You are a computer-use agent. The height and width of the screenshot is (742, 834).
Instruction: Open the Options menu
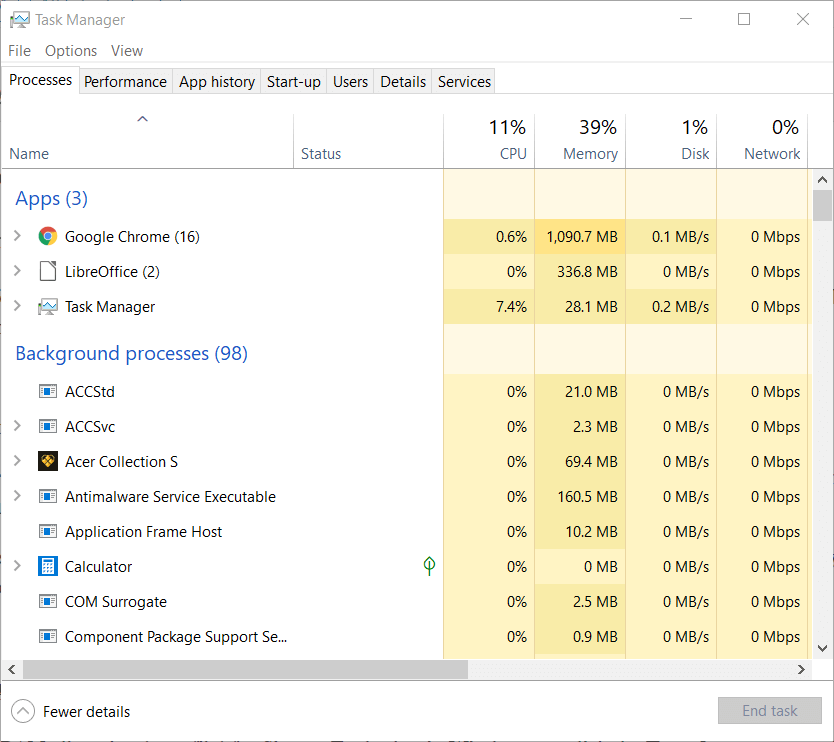71,51
